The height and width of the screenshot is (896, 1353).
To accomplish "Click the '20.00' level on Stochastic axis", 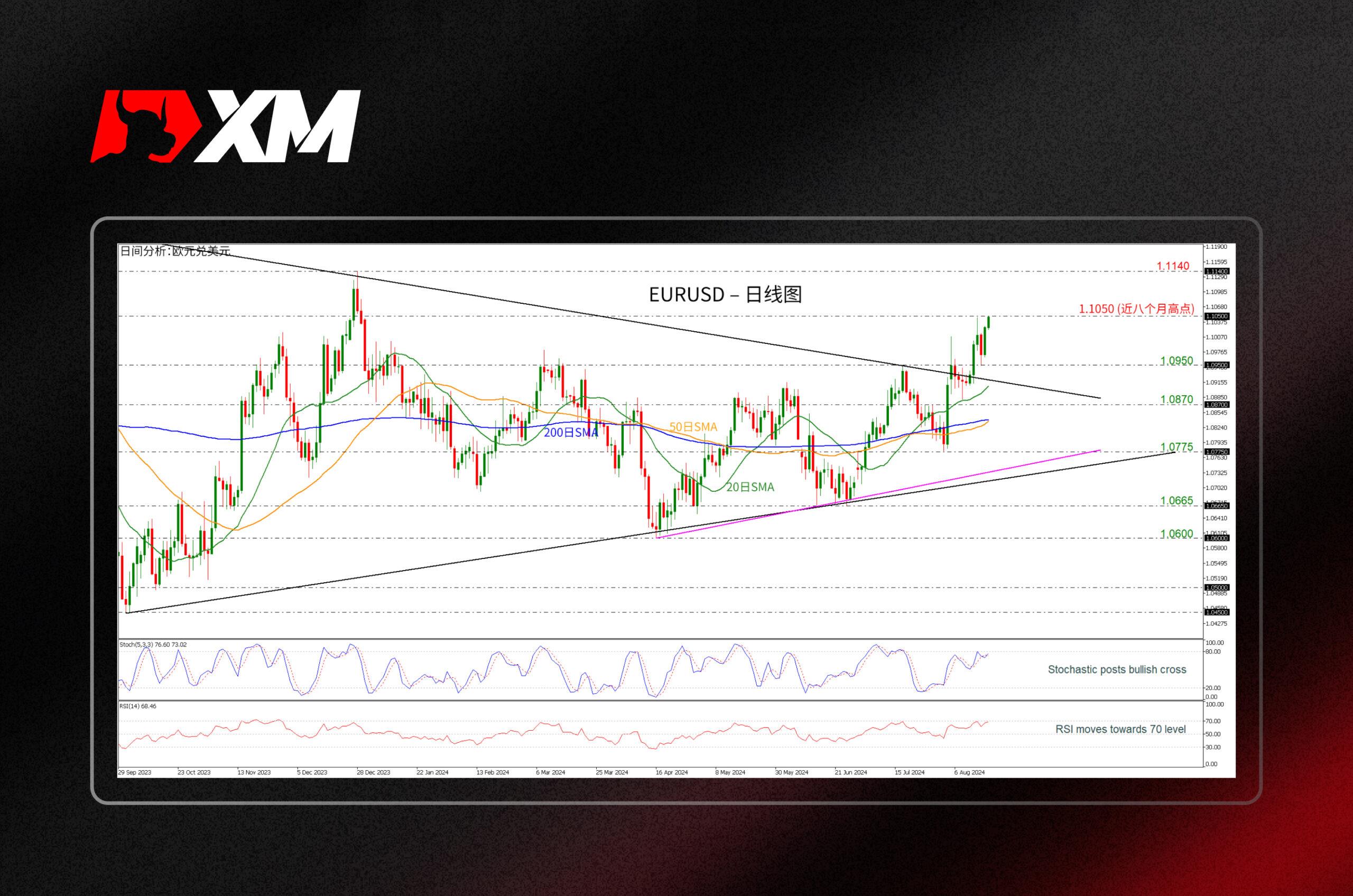I will [1212, 688].
